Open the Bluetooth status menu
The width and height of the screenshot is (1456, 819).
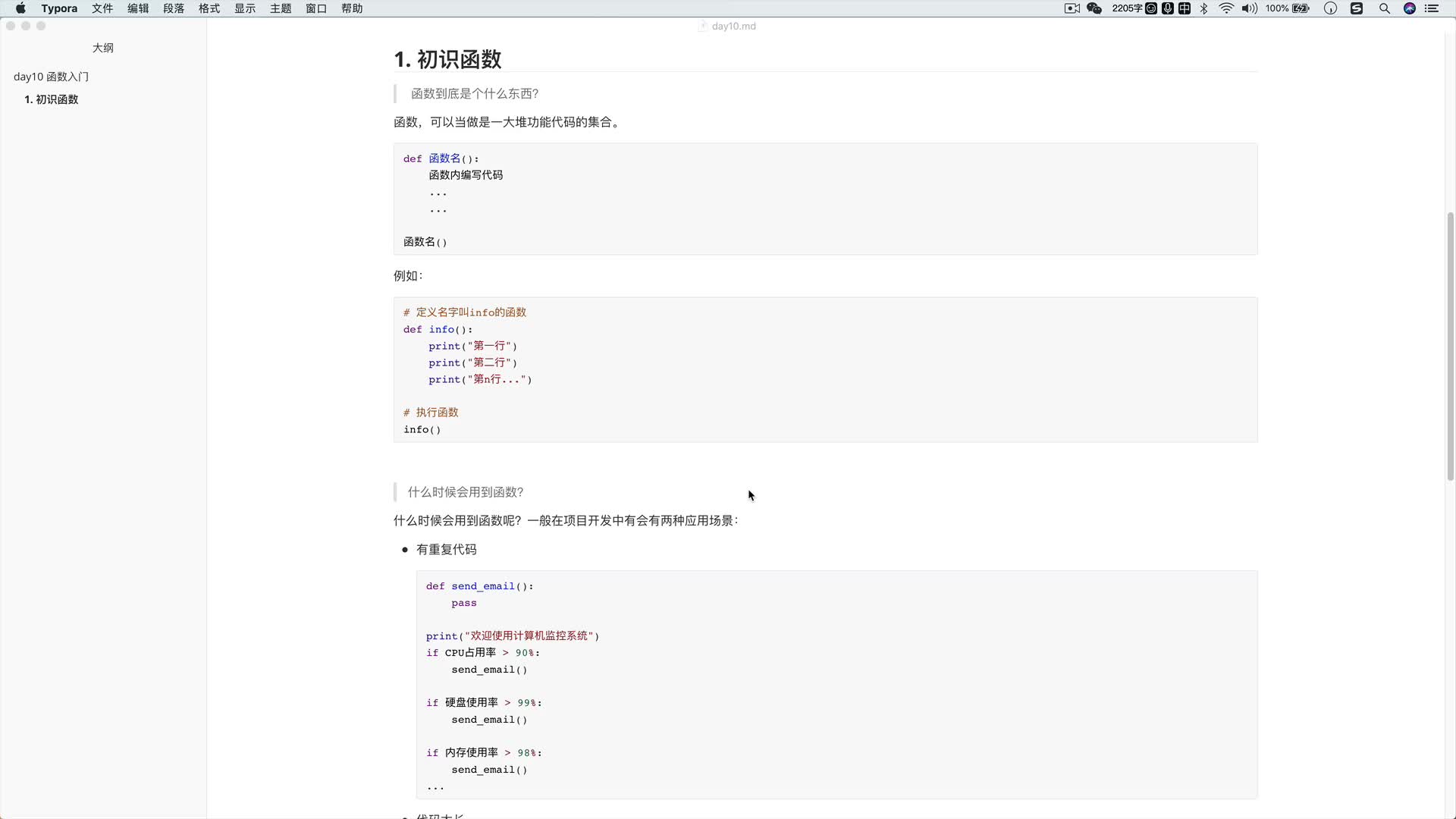(1203, 8)
